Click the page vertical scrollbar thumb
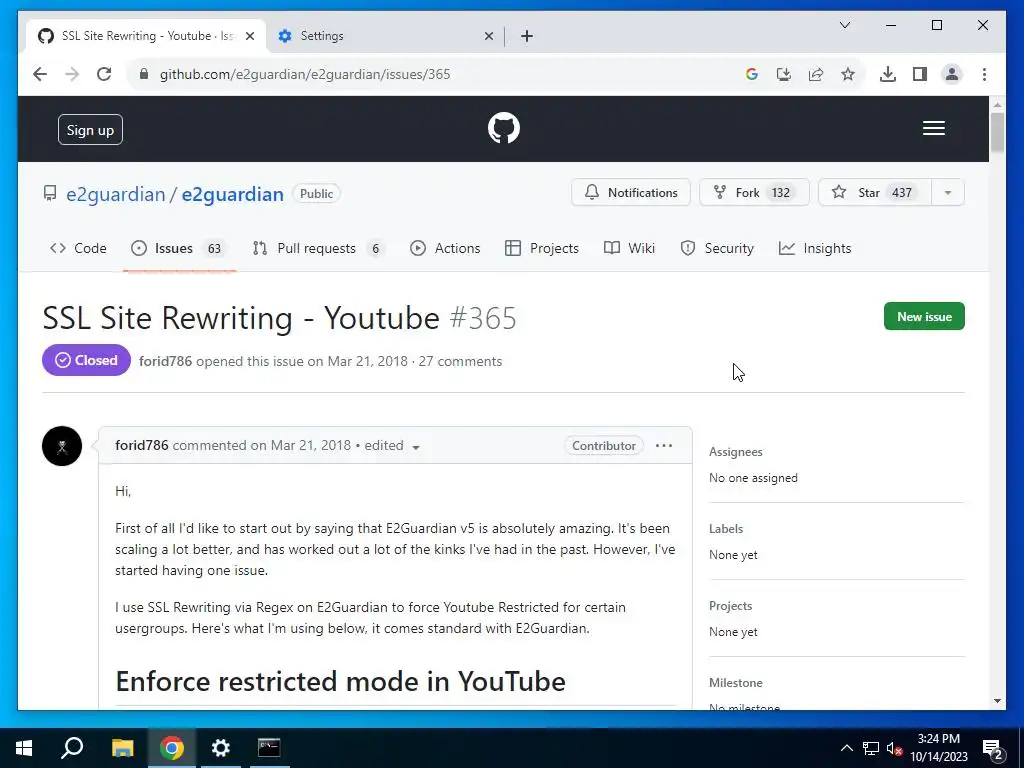This screenshot has width=1024, height=768. (x=997, y=133)
